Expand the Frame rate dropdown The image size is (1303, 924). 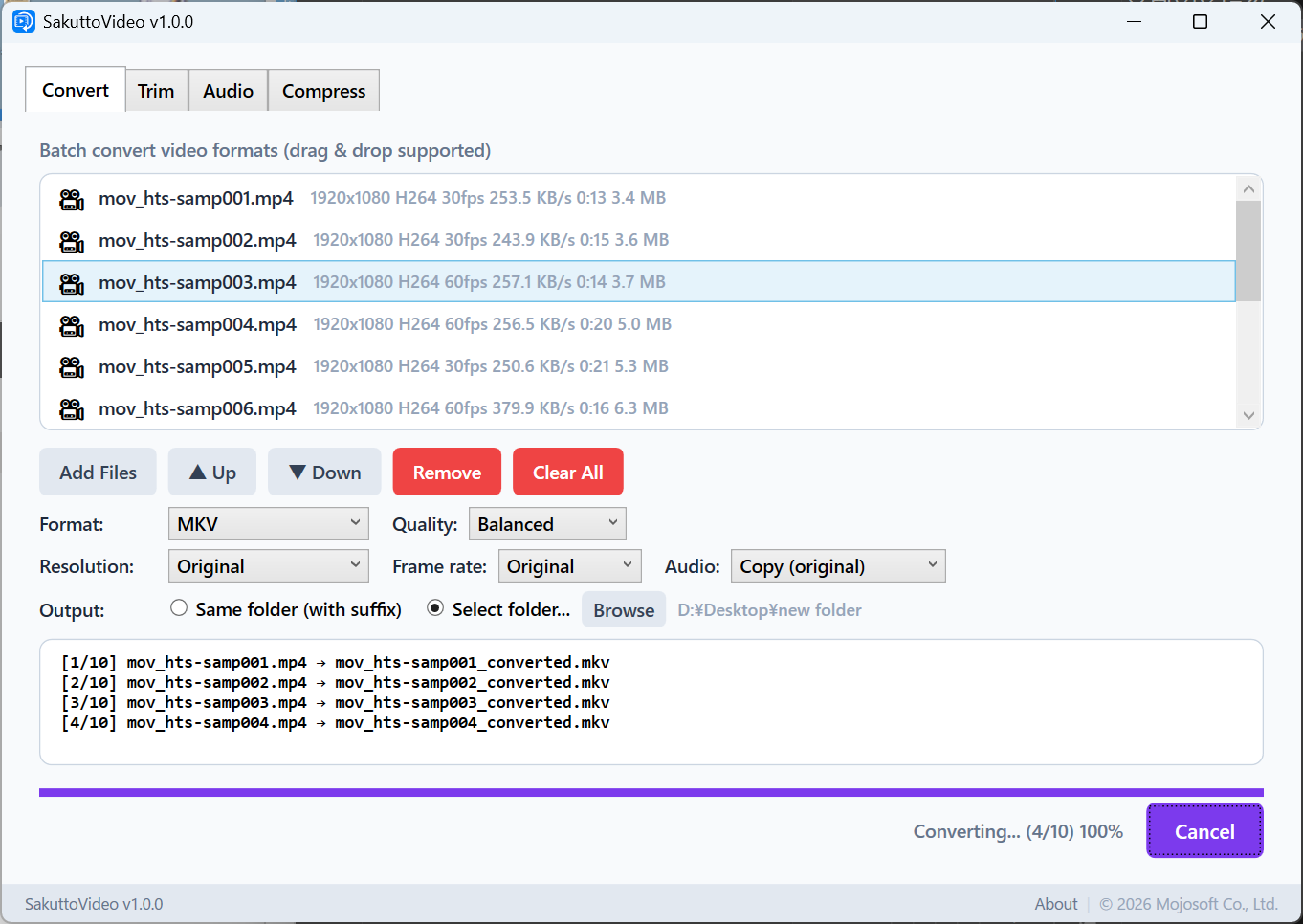569,566
